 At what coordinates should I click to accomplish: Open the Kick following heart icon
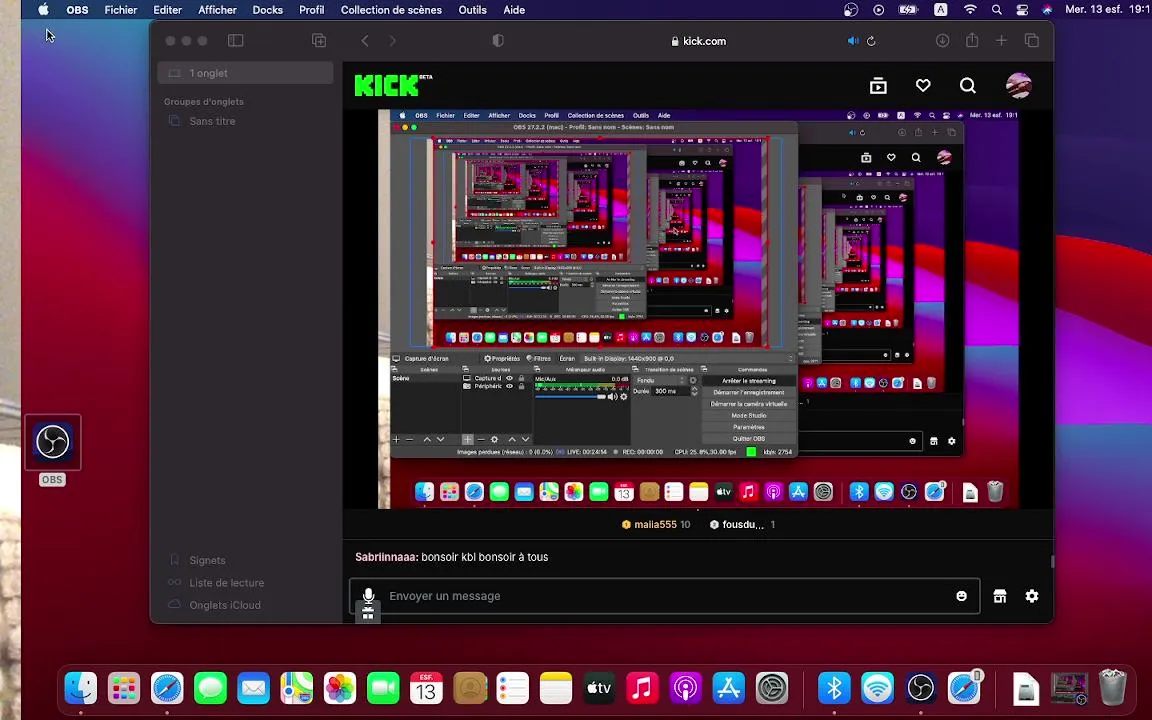[923, 86]
